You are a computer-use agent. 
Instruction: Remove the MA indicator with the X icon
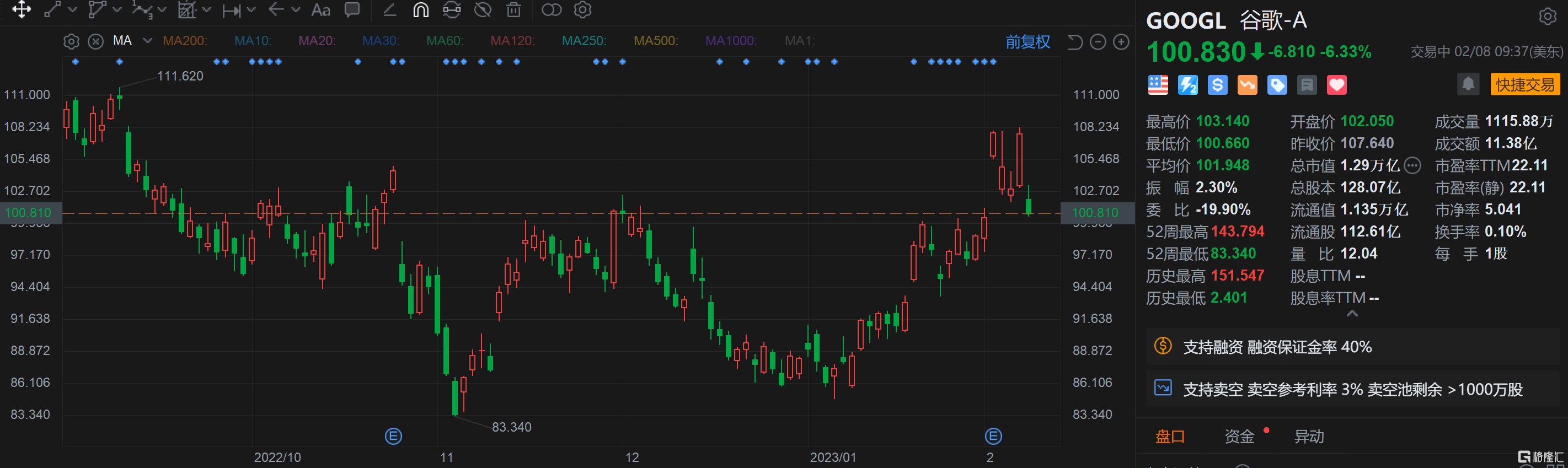(95, 41)
